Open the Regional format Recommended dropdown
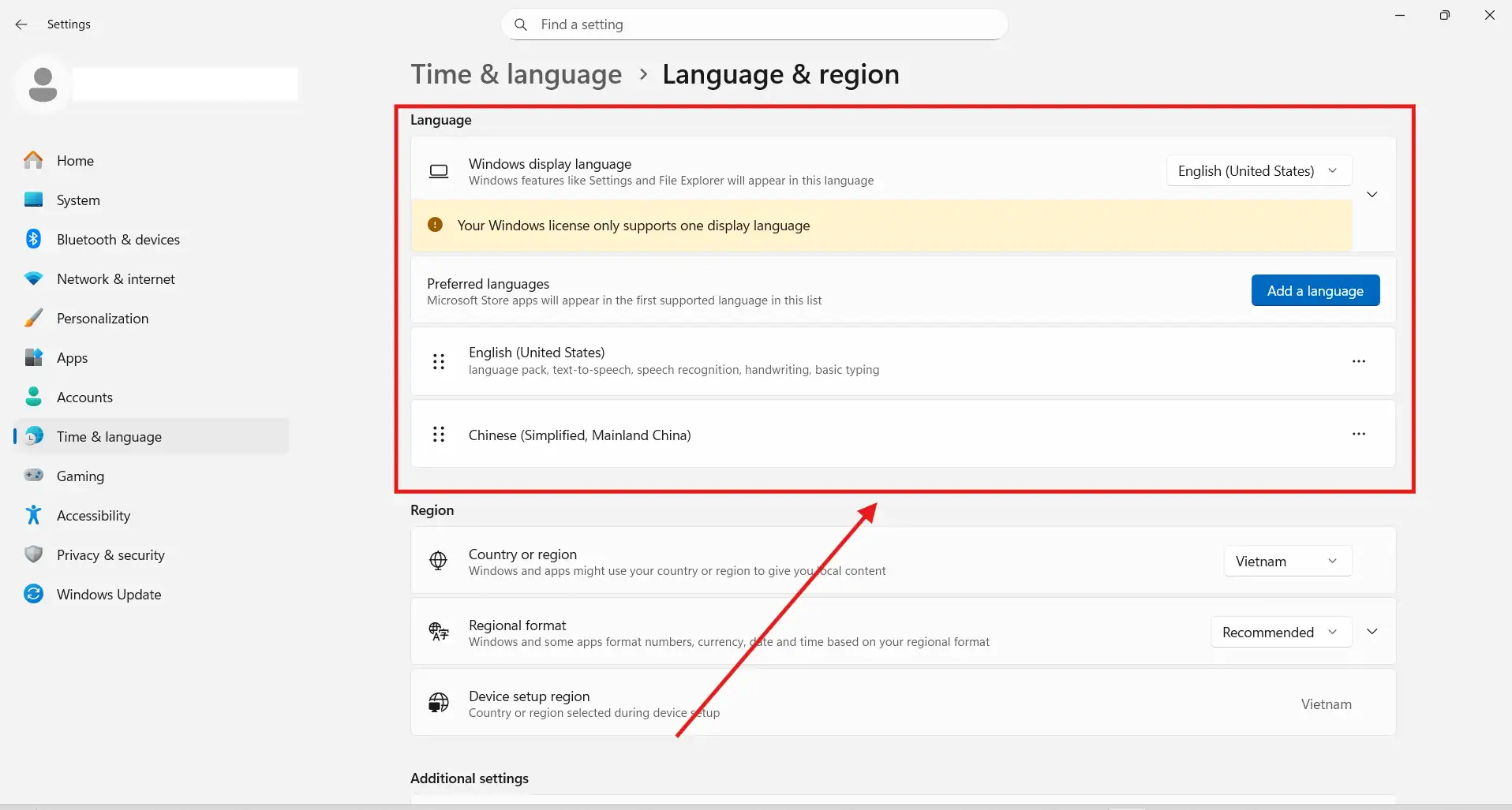This screenshot has width=1512, height=810. [x=1279, y=633]
